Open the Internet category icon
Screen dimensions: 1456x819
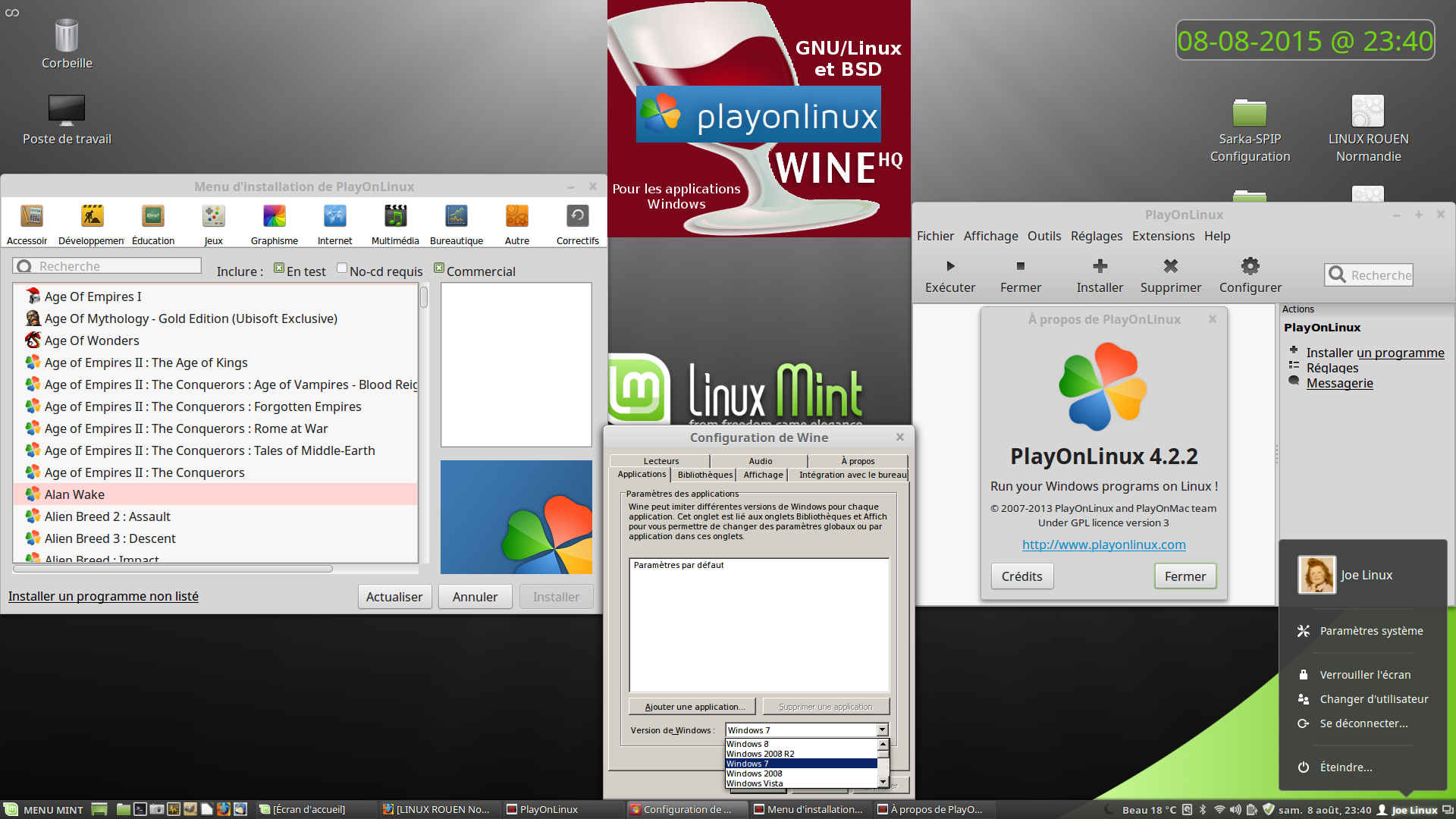click(x=335, y=224)
